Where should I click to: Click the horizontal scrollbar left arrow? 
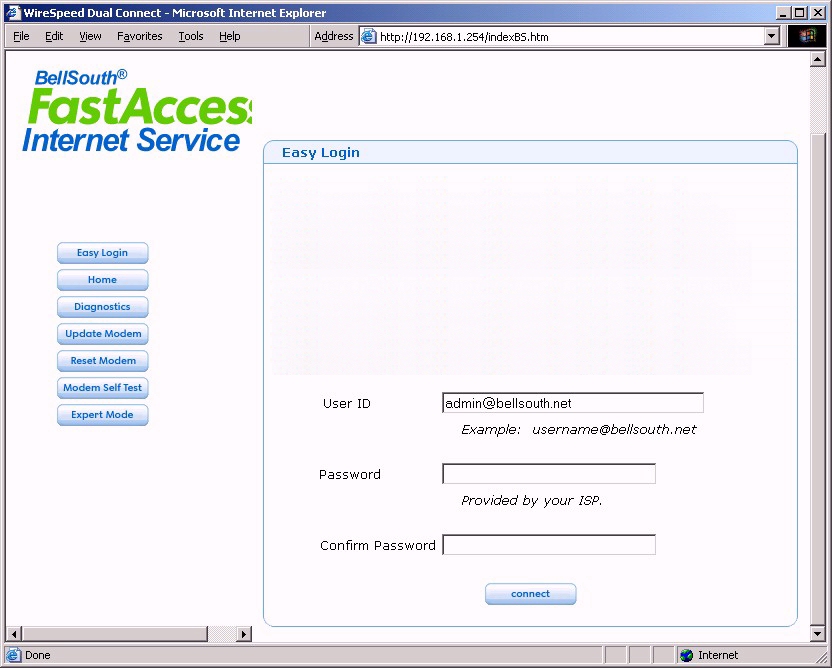coord(14,634)
